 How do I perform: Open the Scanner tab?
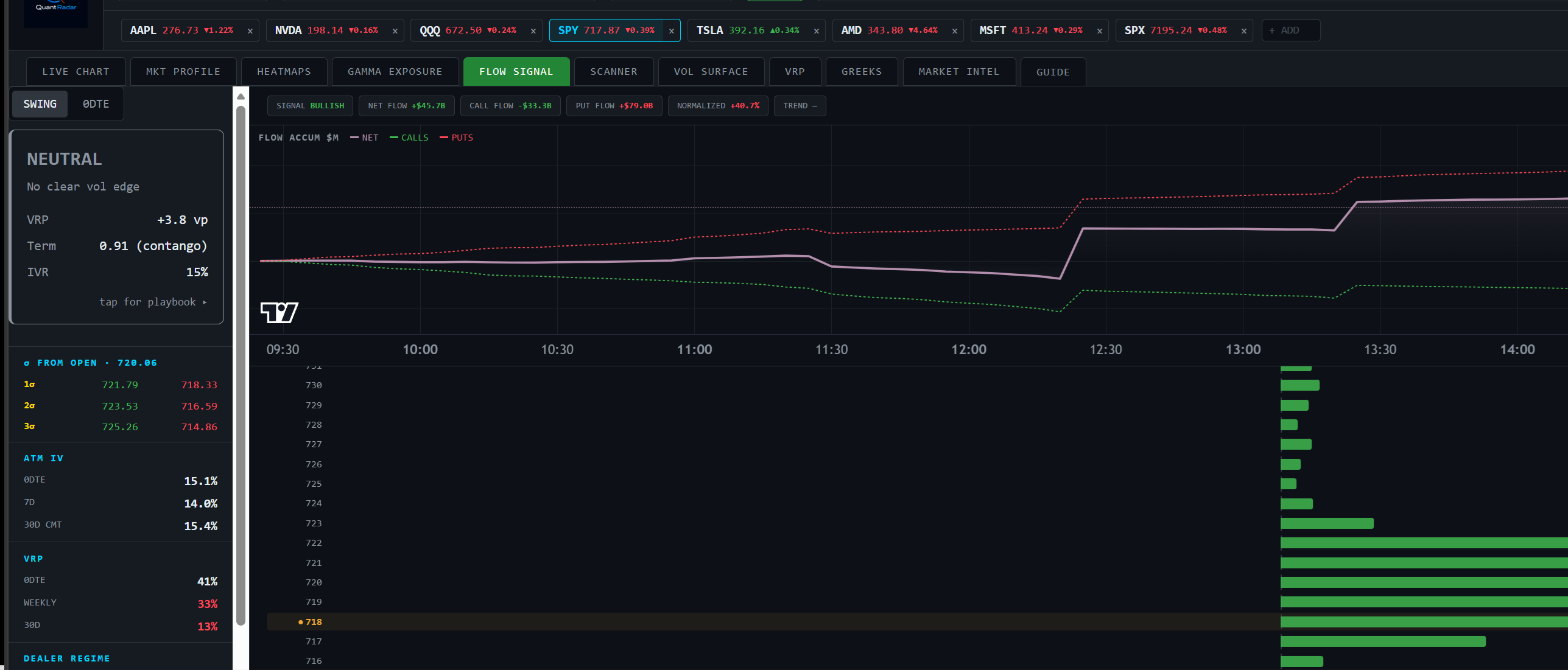tap(614, 72)
